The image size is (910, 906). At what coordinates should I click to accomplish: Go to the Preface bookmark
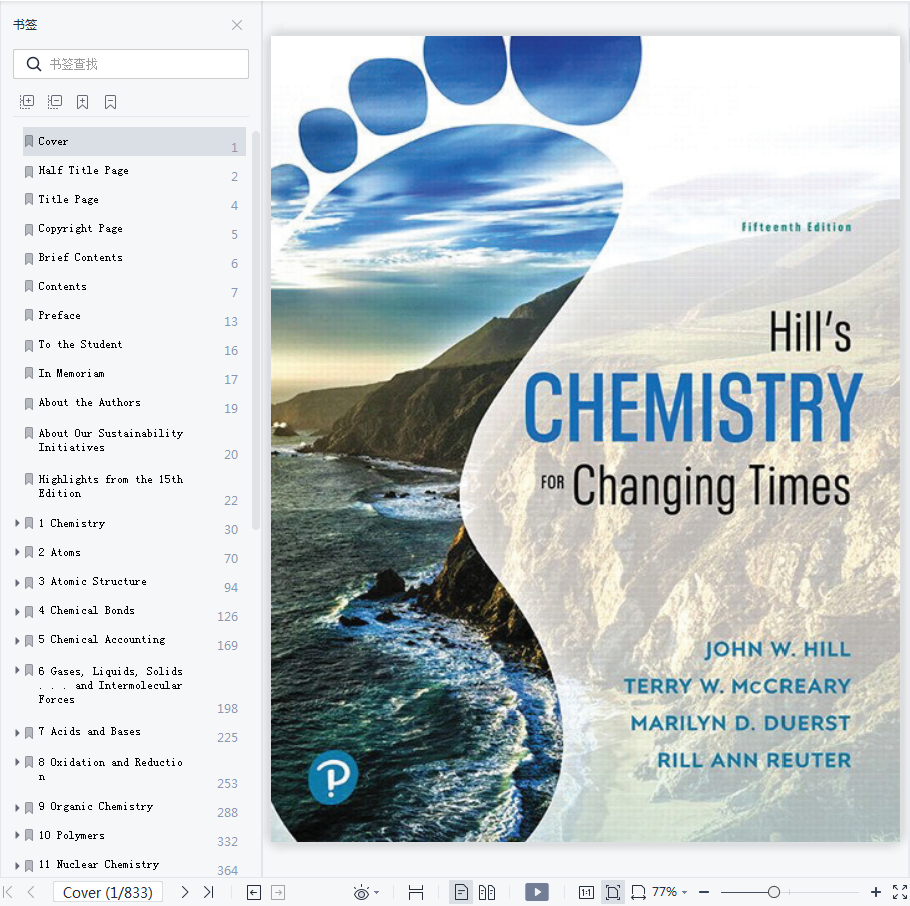coord(134,316)
